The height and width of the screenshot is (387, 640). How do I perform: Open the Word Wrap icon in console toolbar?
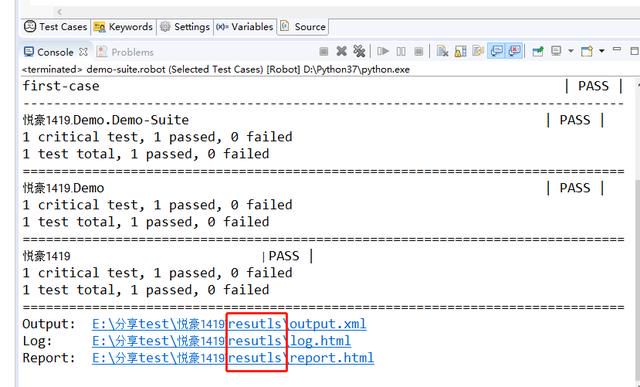point(478,51)
